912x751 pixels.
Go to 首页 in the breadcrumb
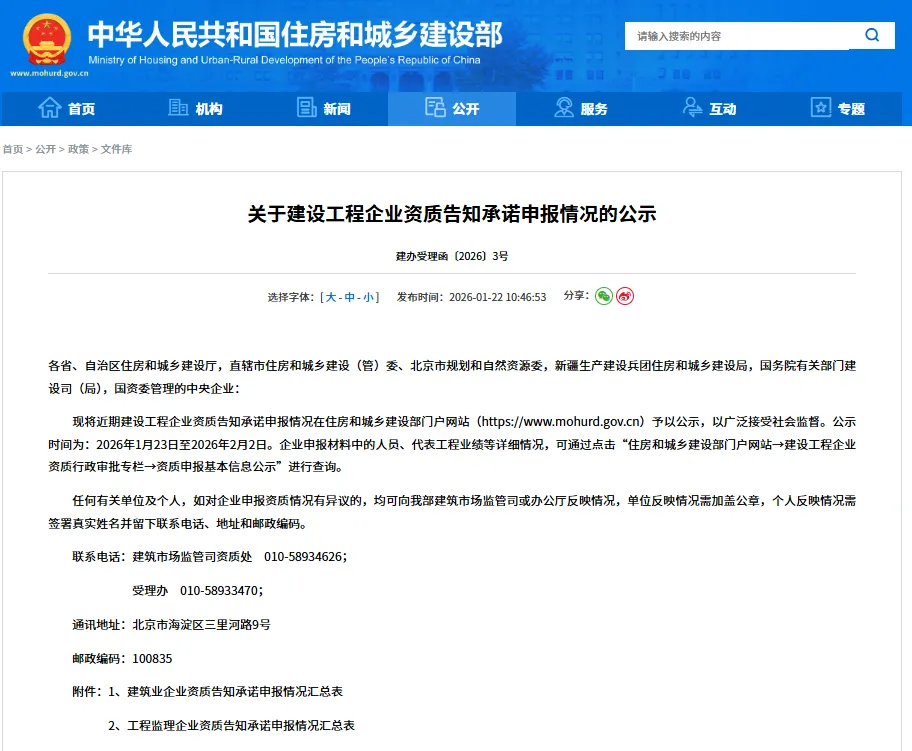tap(13, 150)
